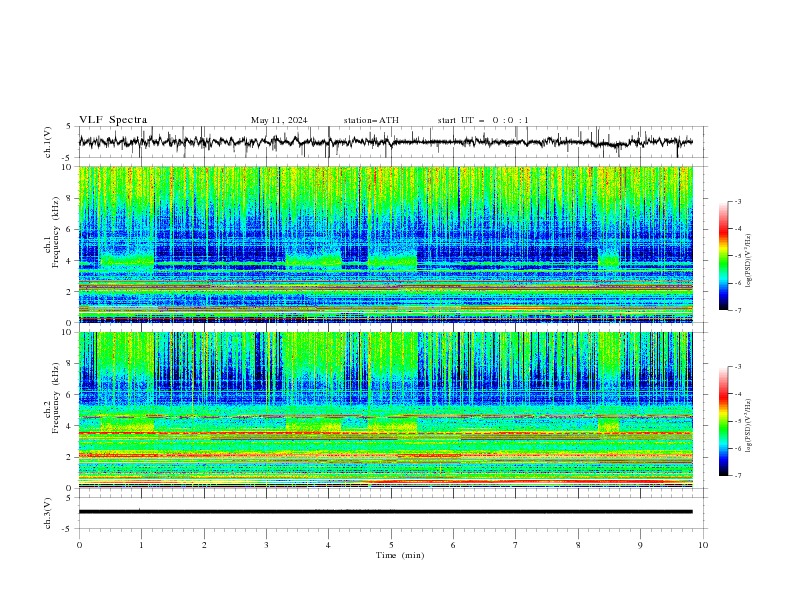Click the time axis tick label '0'

click(x=79, y=545)
